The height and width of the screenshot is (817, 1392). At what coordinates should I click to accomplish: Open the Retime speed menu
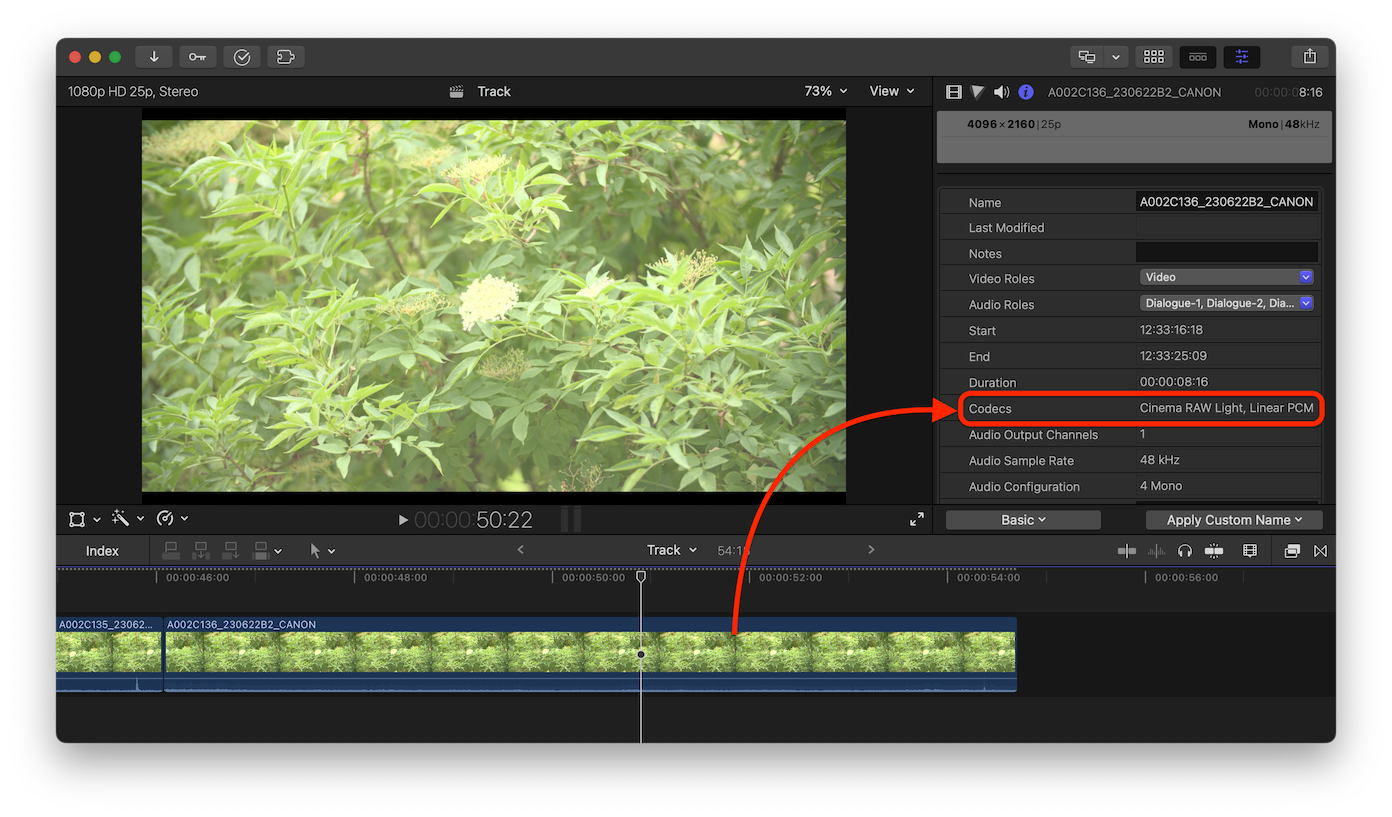(x=172, y=519)
